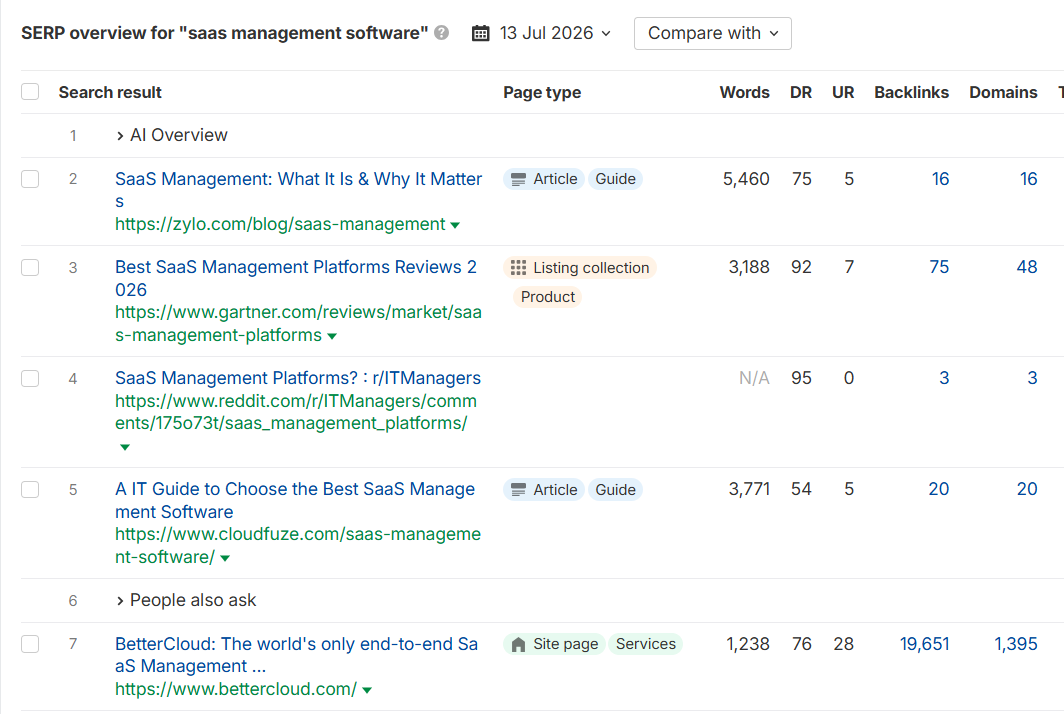Open the dropdown arrow below the reddit URL
Viewport: 1064px width, 714px height.
pyautogui.click(x=124, y=447)
